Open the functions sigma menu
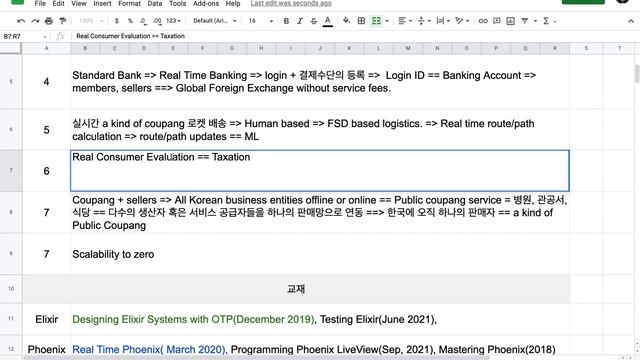640x360 pixels. click(x=546, y=21)
